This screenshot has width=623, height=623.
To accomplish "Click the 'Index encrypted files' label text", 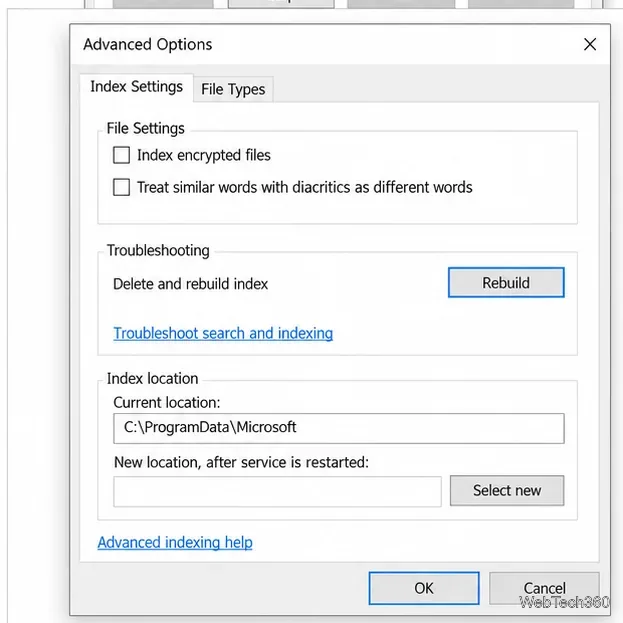I will click(204, 155).
